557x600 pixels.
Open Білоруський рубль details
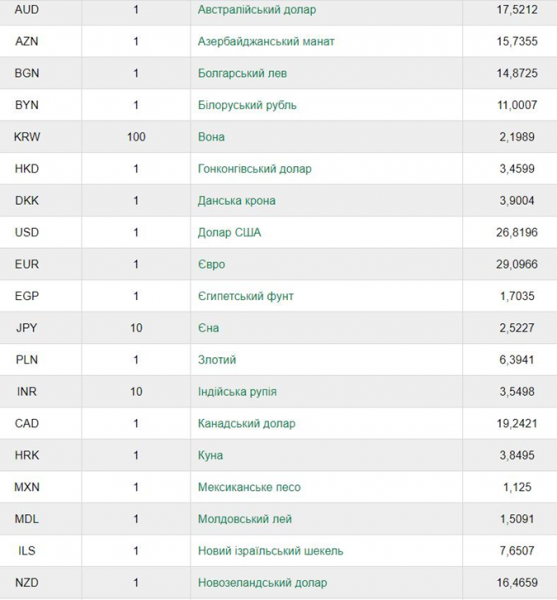(247, 105)
